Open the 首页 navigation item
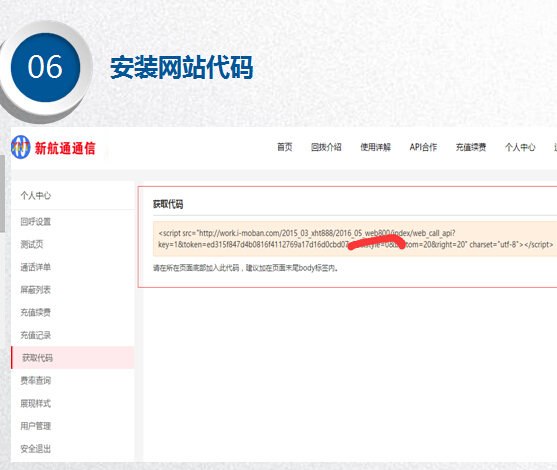 click(x=285, y=147)
